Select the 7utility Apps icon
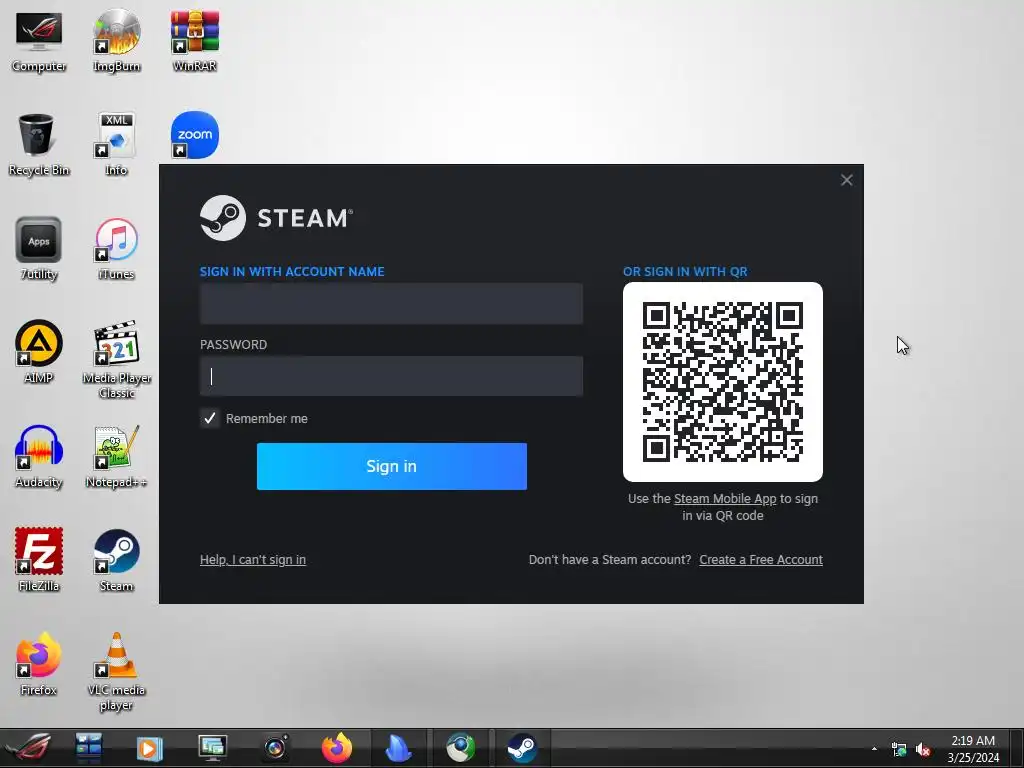 tap(39, 248)
